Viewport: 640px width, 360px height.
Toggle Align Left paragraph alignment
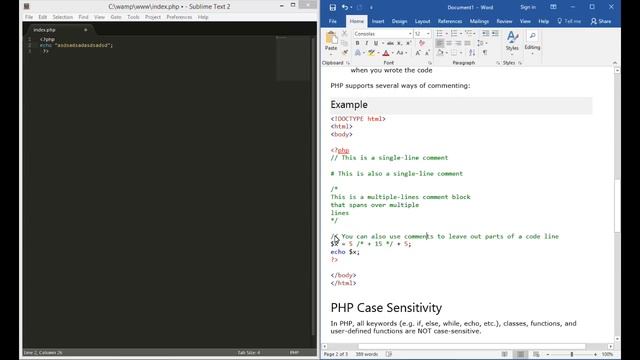click(440, 43)
